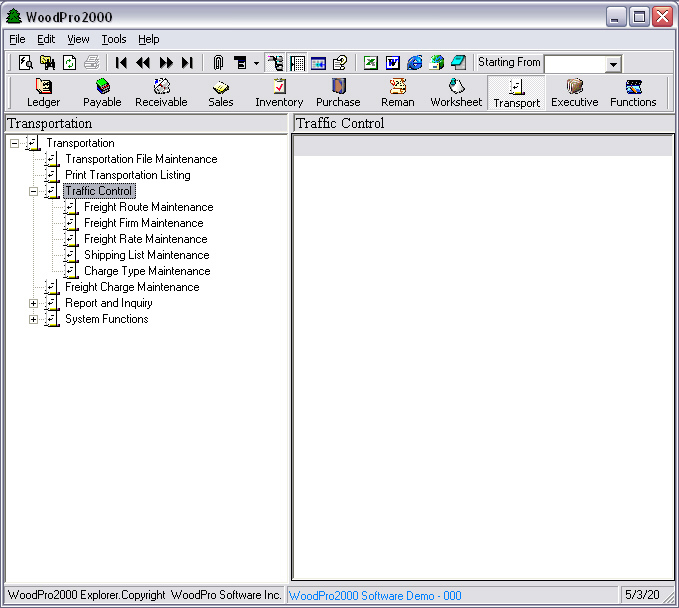This screenshot has height=608, width=679.
Task: Click the teal notebook toolbar icon
Action: [x=458, y=63]
